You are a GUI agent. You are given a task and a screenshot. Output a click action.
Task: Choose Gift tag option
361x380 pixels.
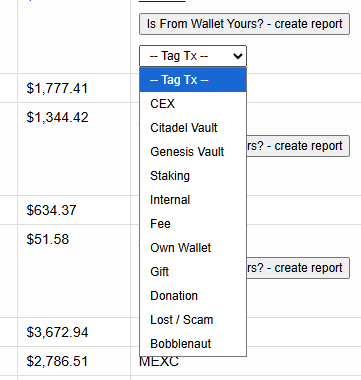point(193,272)
